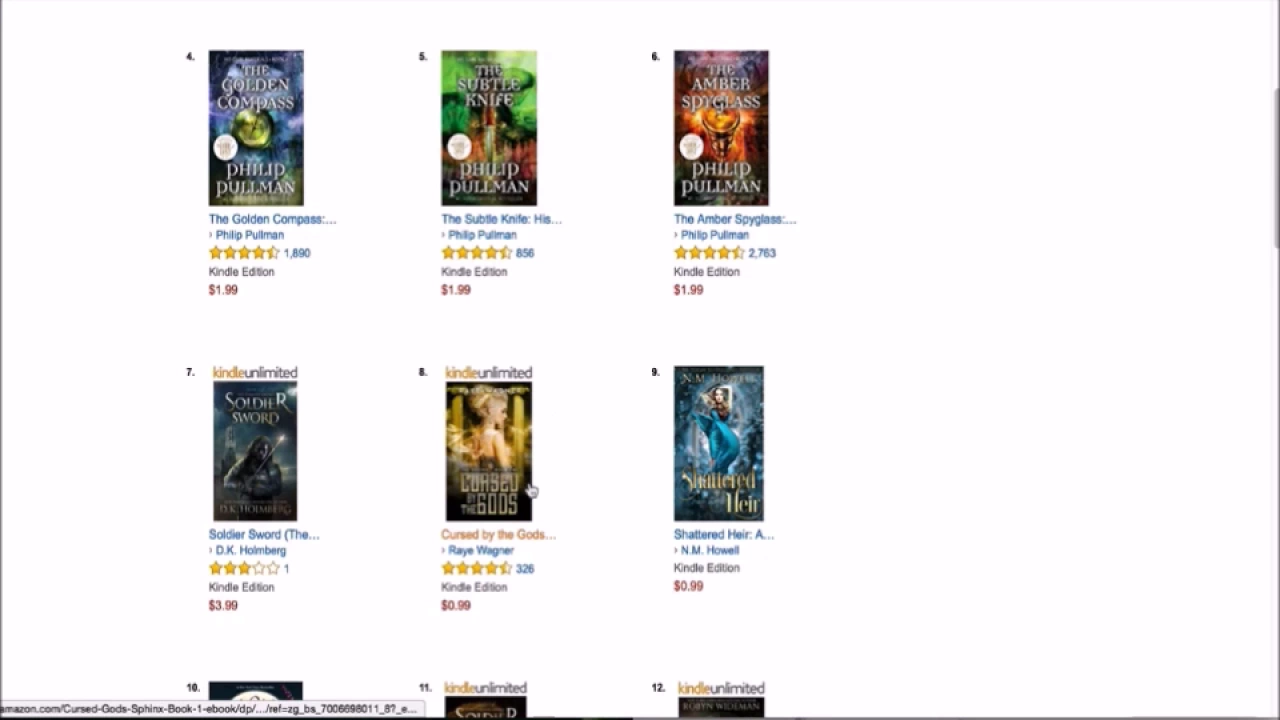Open the 326 reviews link for Cursed by the Gods
The width and height of the screenshot is (1280, 720).
[x=525, y=568]
